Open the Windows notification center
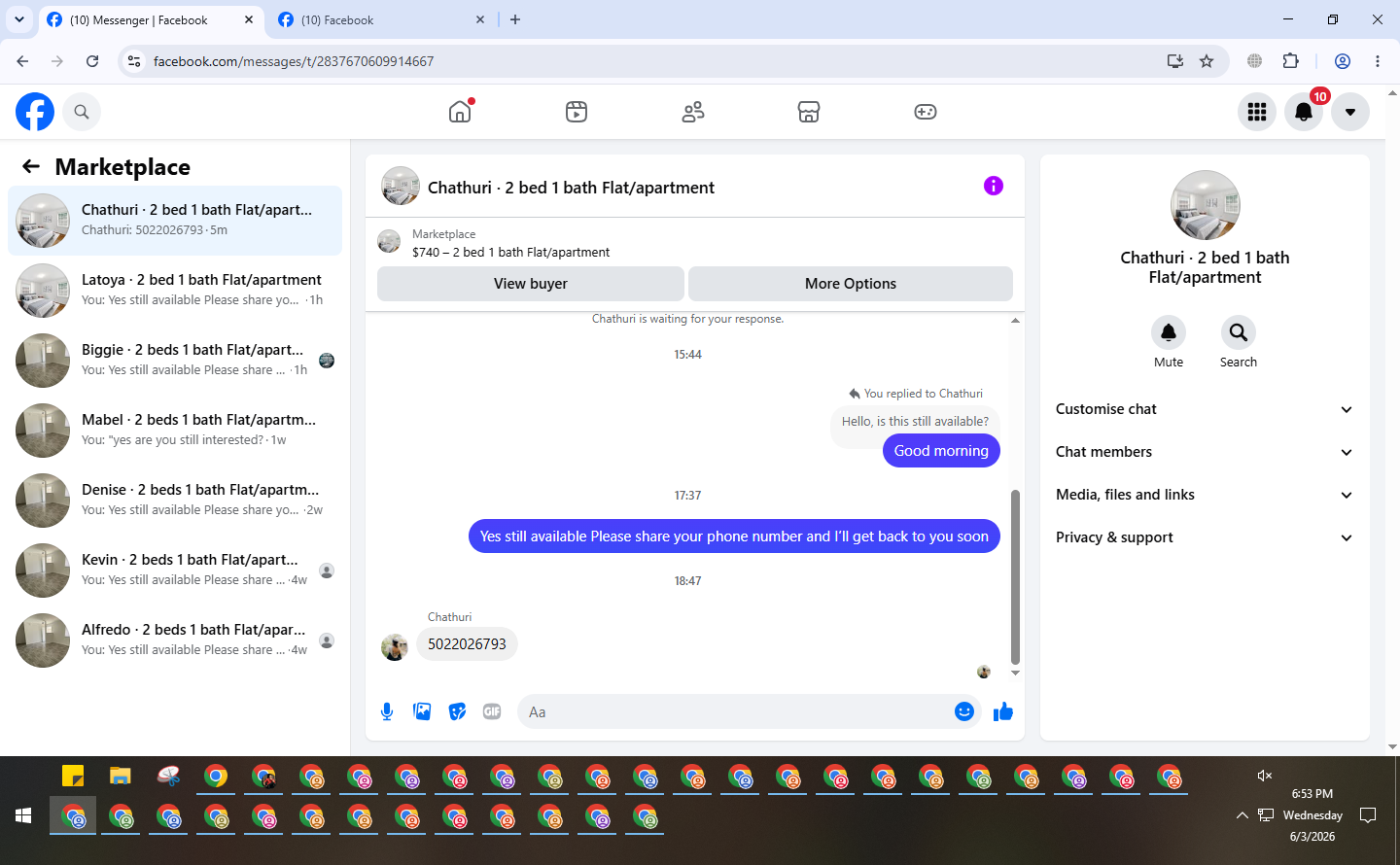Screen dimensions: 1400x865 [x=1368, y=815]
